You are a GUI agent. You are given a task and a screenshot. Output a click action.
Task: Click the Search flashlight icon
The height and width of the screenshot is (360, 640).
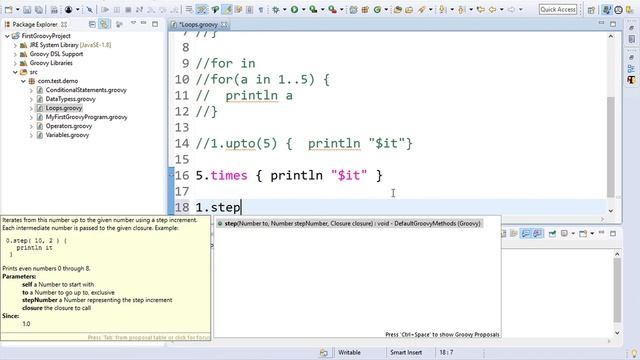(x=422, y=9)
